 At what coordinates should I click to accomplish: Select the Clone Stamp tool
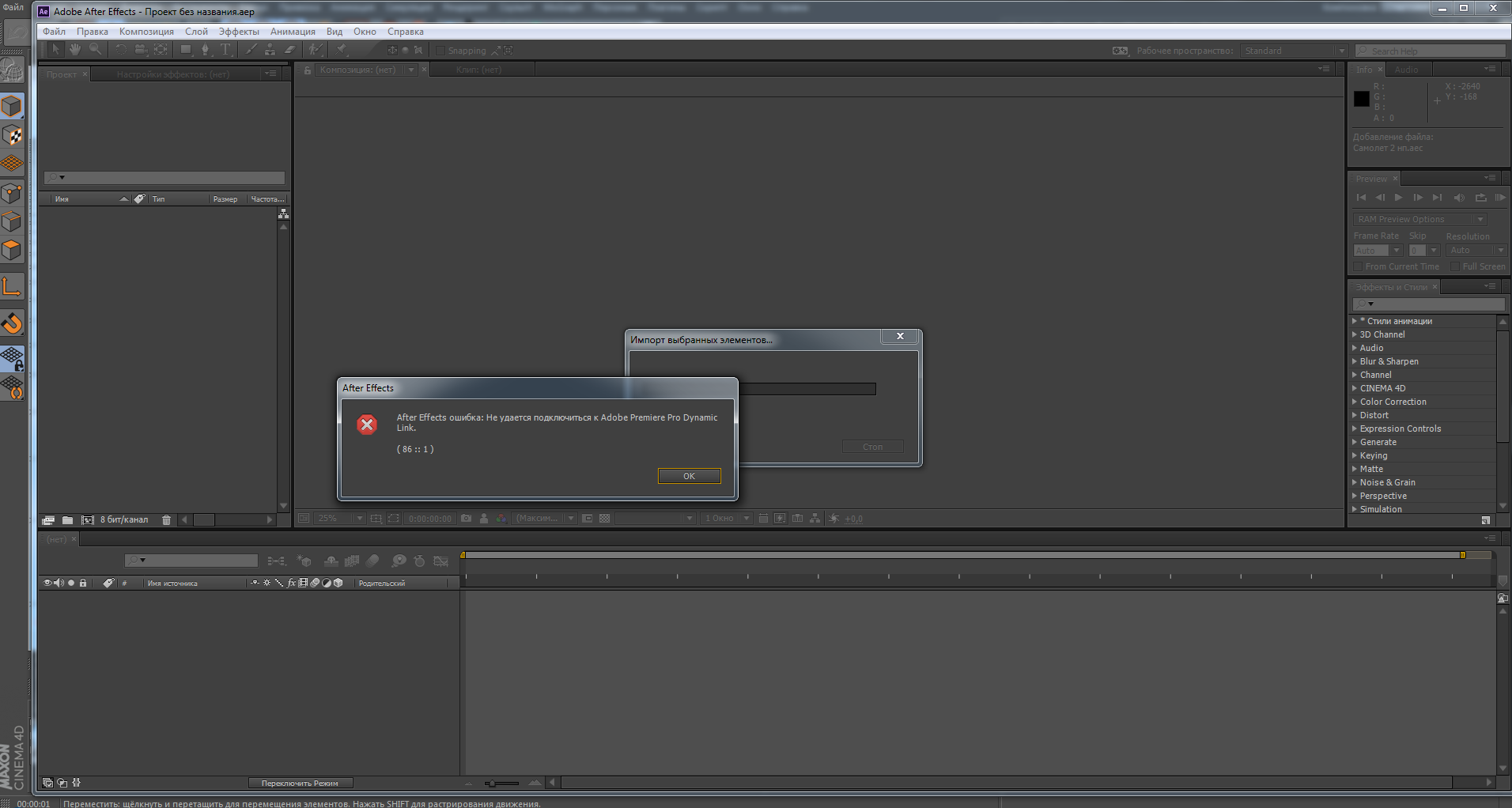[270, 49]
